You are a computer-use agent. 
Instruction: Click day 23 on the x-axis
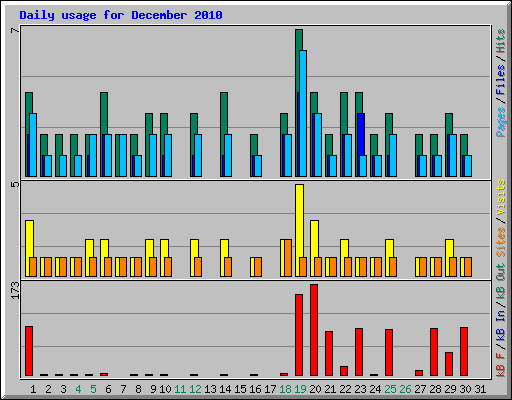tap(360, 389)
